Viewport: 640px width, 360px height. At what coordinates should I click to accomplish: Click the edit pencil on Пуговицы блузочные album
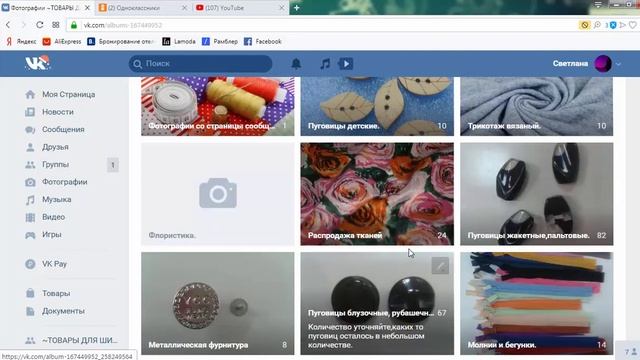coord(440,266)
